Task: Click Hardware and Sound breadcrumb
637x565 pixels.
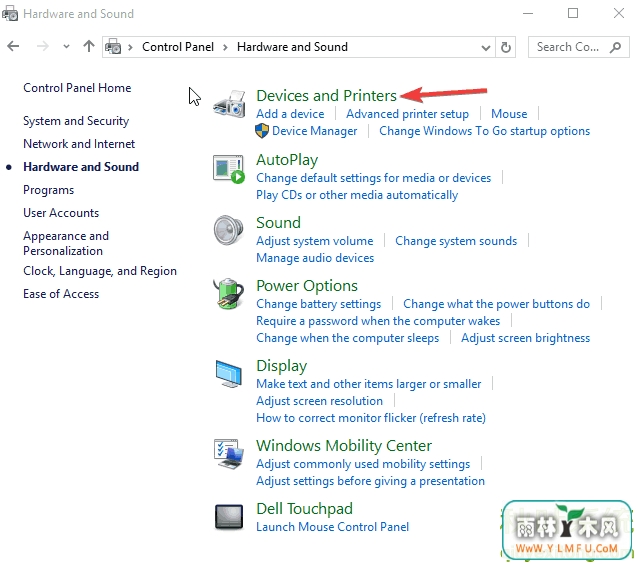Action: tap(292, 47)
